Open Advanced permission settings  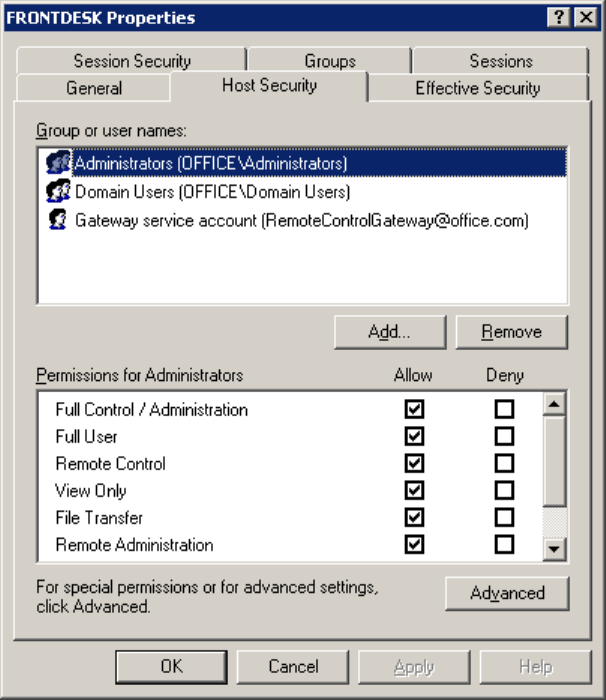pos(507,593)
